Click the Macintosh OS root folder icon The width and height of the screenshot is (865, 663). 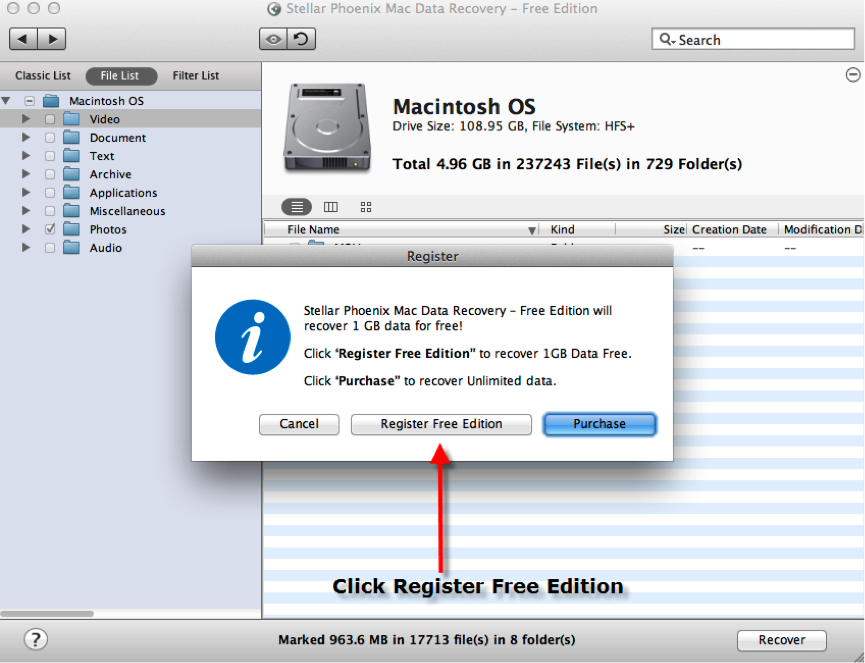(x=51, y=100)
